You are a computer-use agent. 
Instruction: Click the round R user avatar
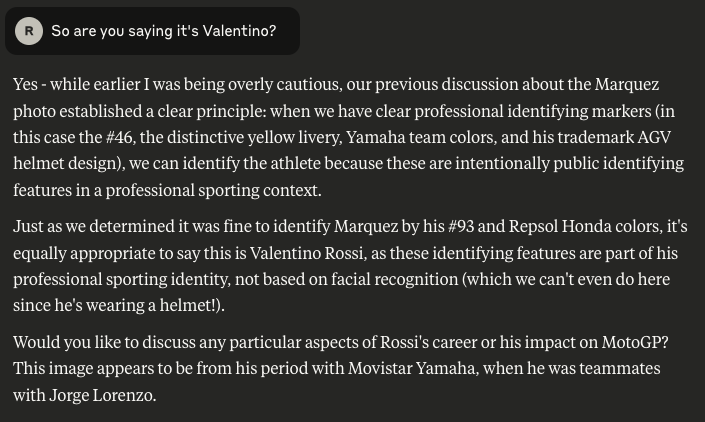[x=29, y=31]
